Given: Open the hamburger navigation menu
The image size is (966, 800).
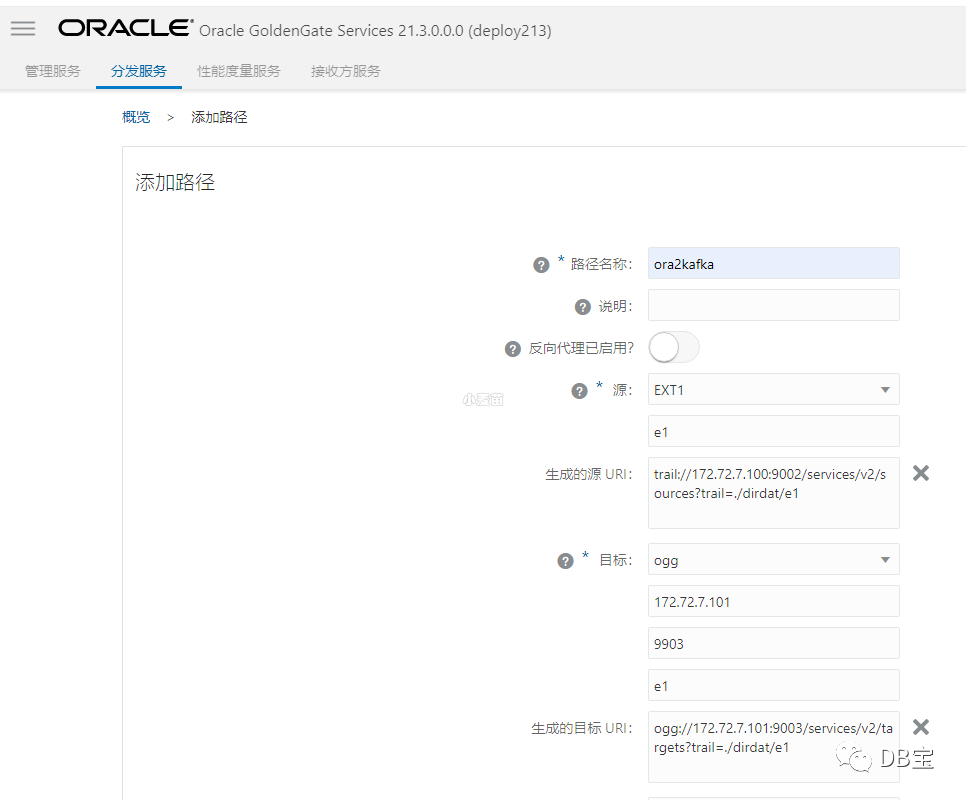Looking at the screenshot, I should pyautogui.click(x=23, y=28).
